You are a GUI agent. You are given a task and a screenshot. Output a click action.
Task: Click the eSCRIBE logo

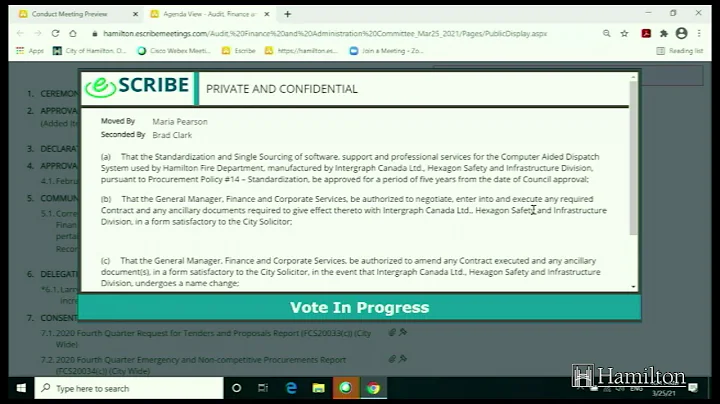(x=137, y=86)
